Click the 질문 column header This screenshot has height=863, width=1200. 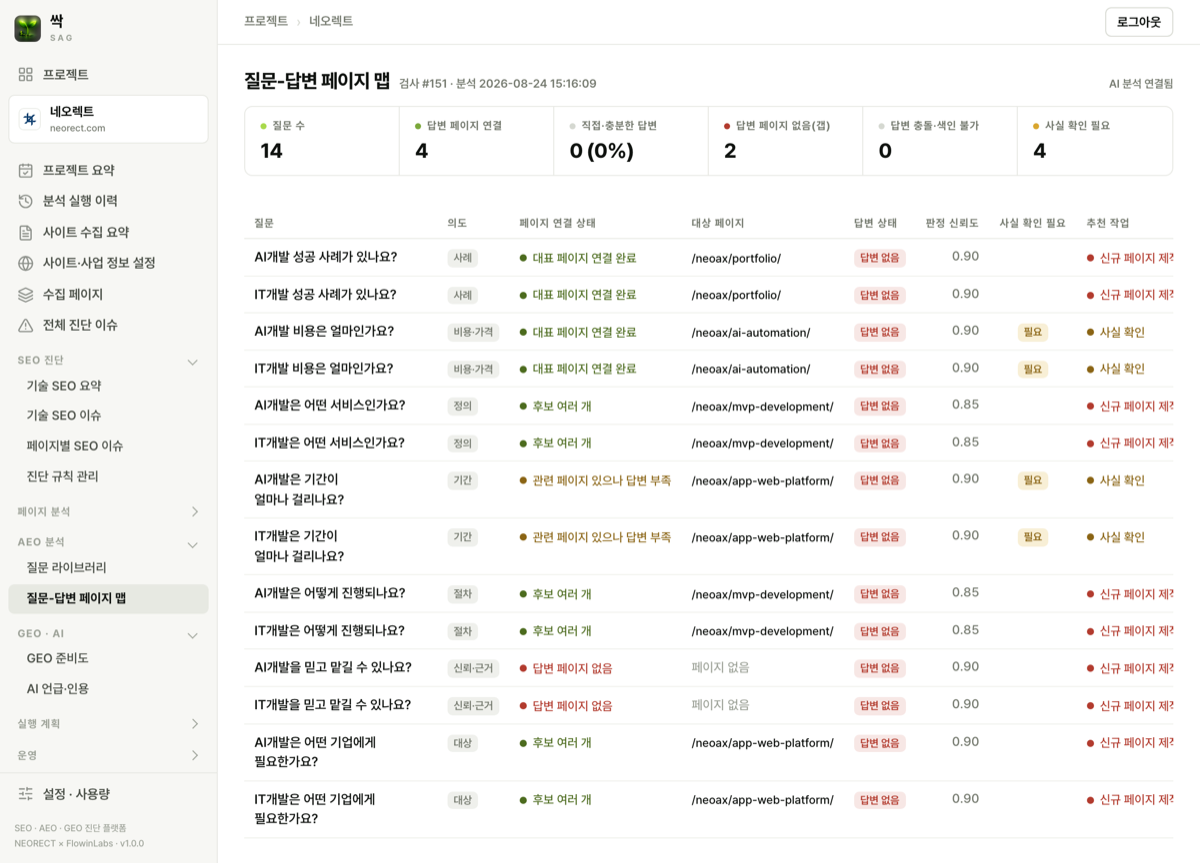[264, 223]
